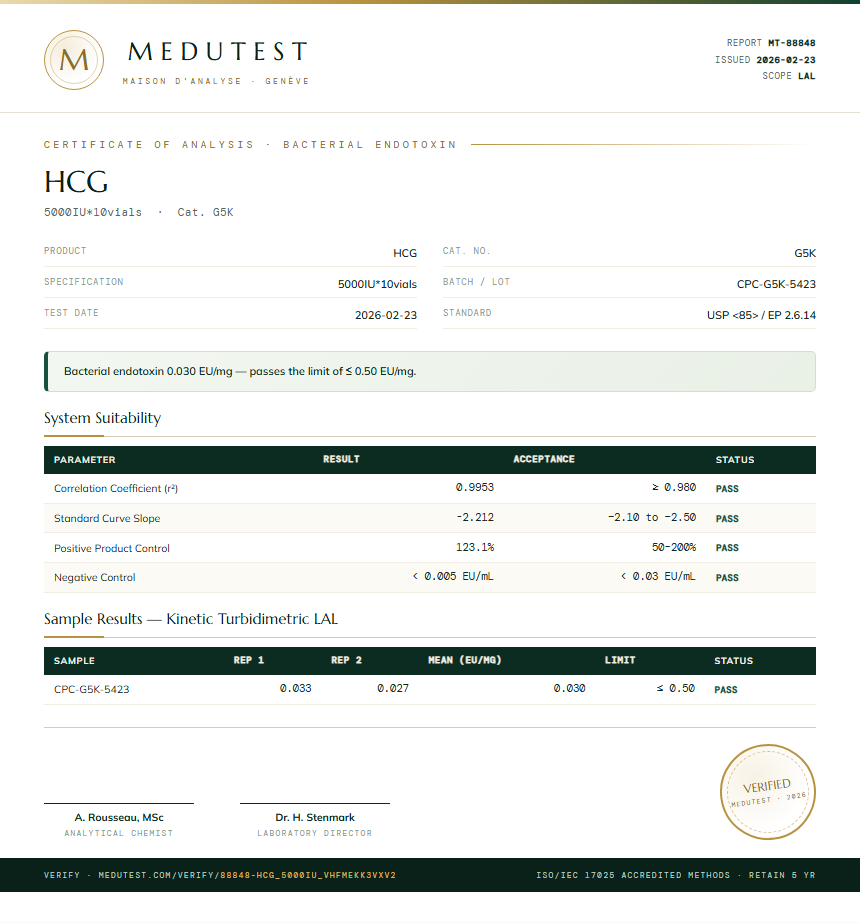Select the Positive Product Control row label
860x923 pixels.
112,549
